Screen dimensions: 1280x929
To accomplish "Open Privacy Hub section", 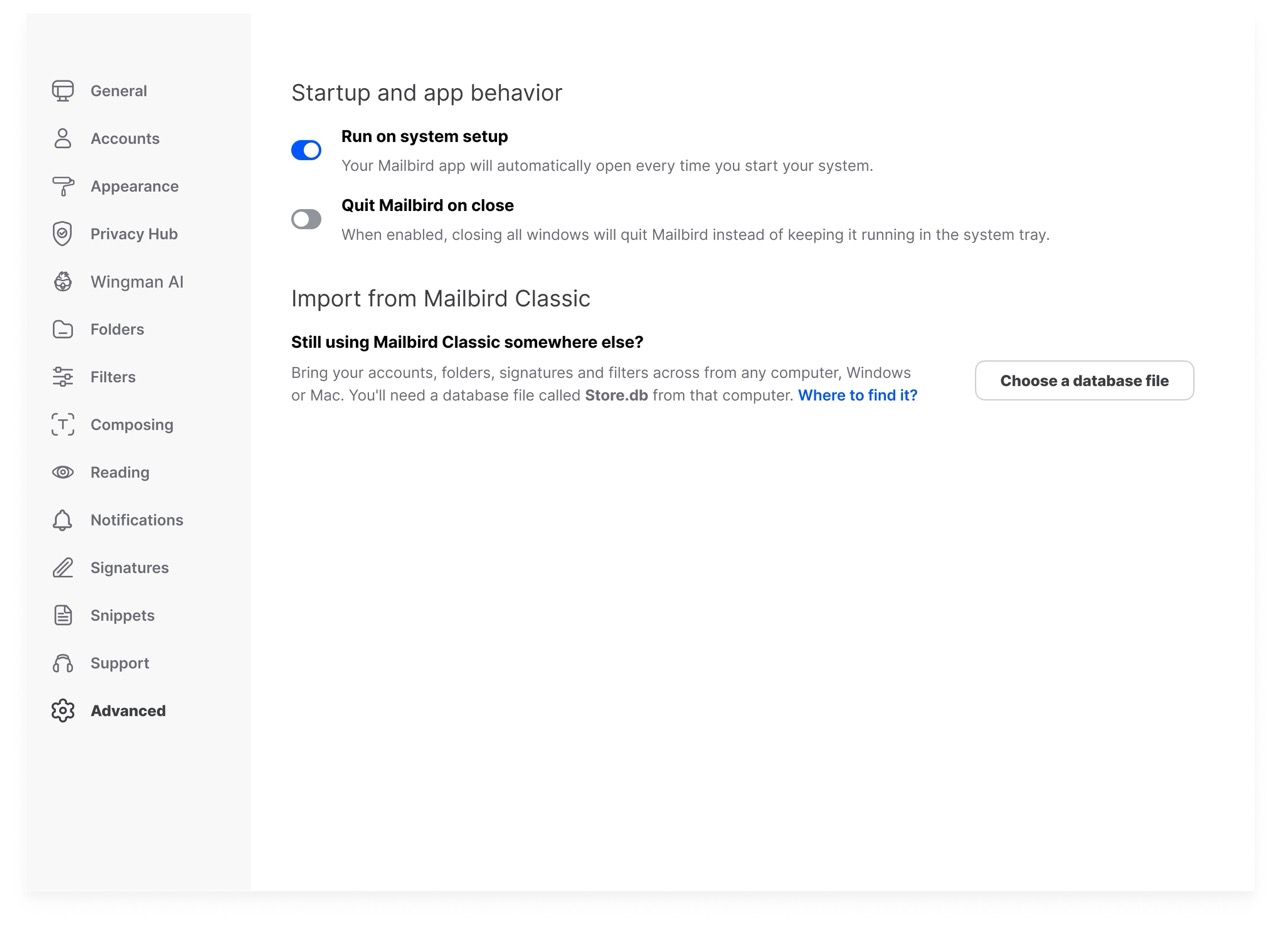I will click(x=134, y=234).
